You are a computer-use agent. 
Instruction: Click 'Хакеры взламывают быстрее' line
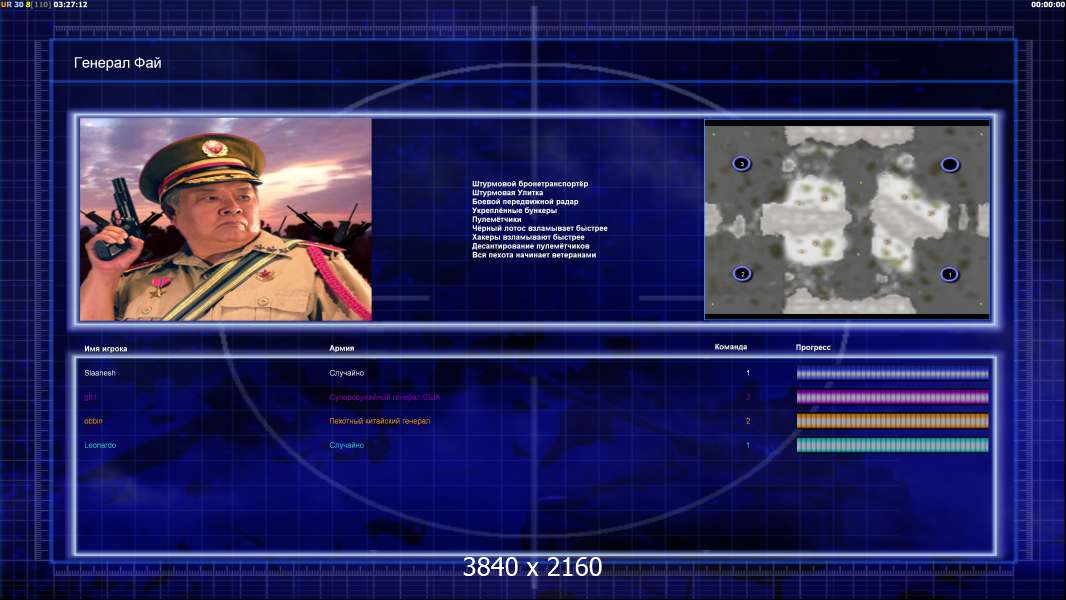coord(528,237)
